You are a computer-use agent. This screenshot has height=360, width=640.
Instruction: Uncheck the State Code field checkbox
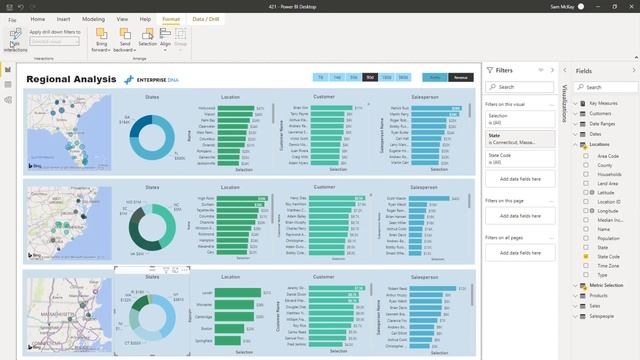pos(586,257)
